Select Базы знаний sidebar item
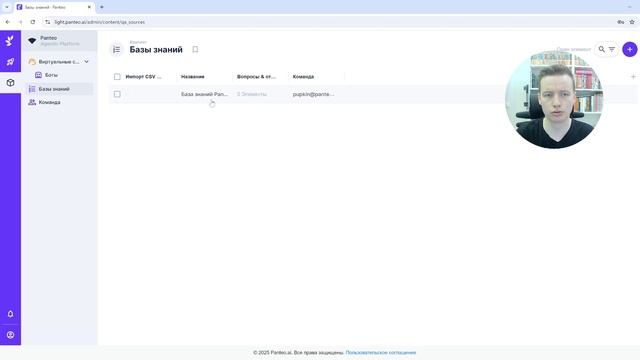The height and width of the screenshot is (360, 640). coord(60,89)
